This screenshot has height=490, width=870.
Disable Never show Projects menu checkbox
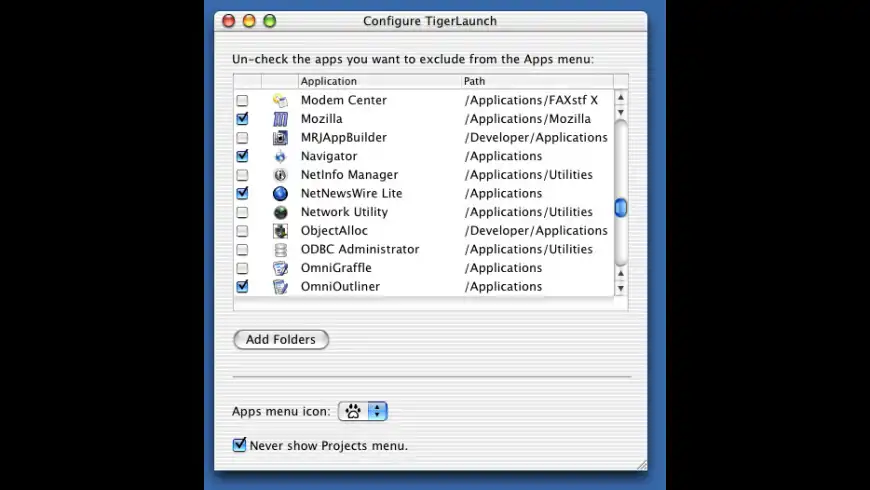tap(239, 444)
